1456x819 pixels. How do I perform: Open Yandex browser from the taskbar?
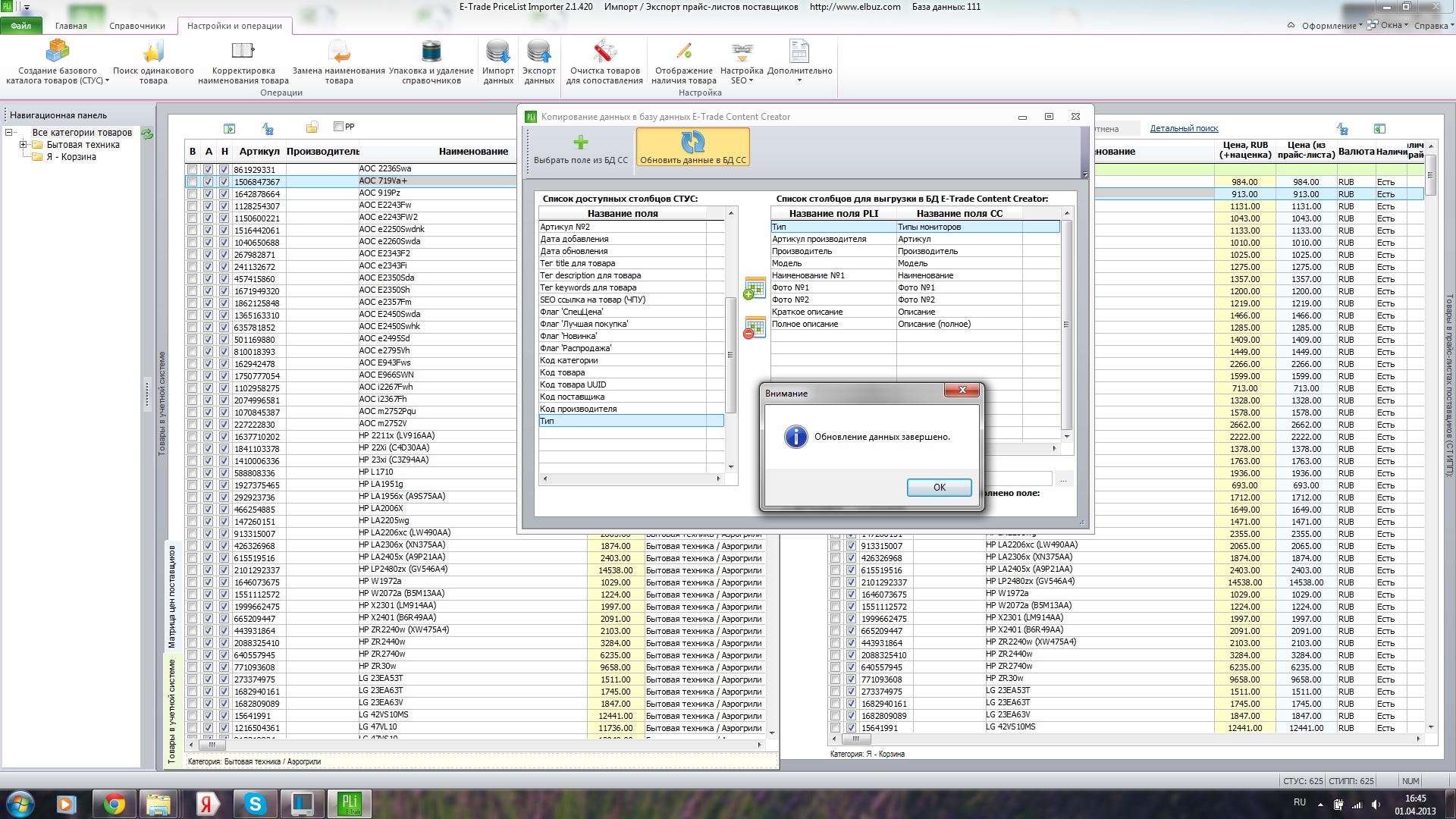pyautogui.click(x=209, y=804)
